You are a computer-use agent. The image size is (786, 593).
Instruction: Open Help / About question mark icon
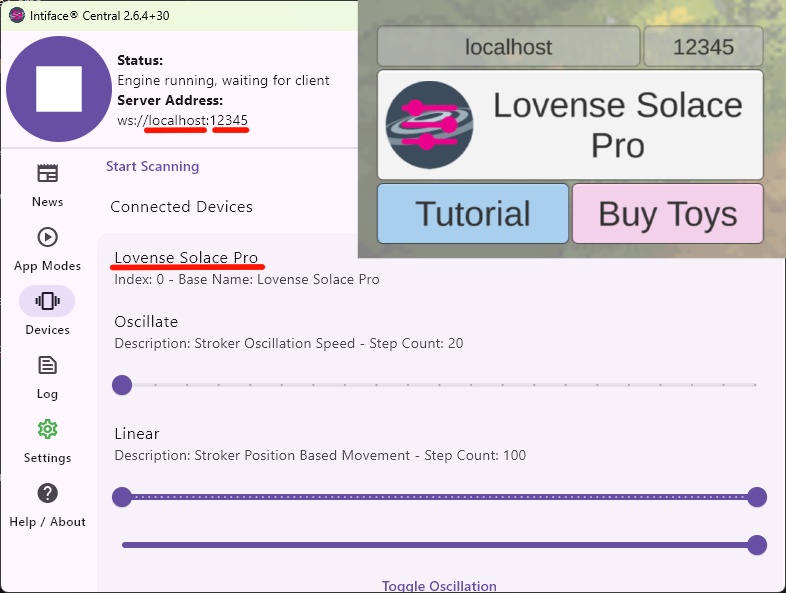pyautogui.click(x=48, y=493)
